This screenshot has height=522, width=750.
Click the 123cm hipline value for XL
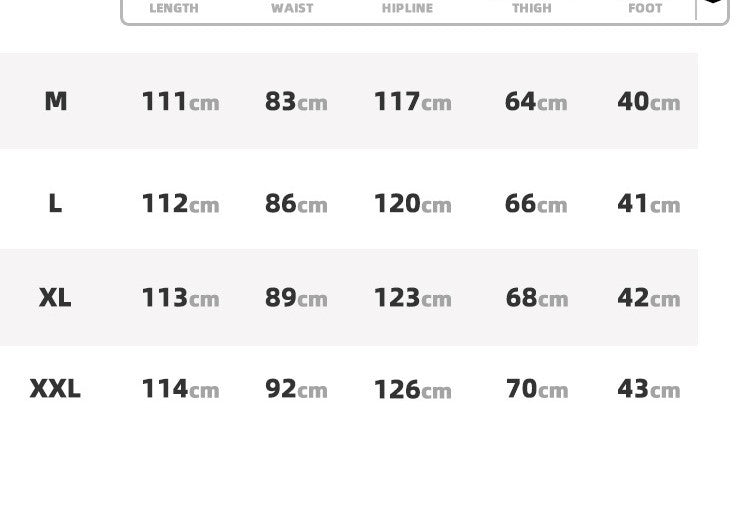(x=412, y=298)
